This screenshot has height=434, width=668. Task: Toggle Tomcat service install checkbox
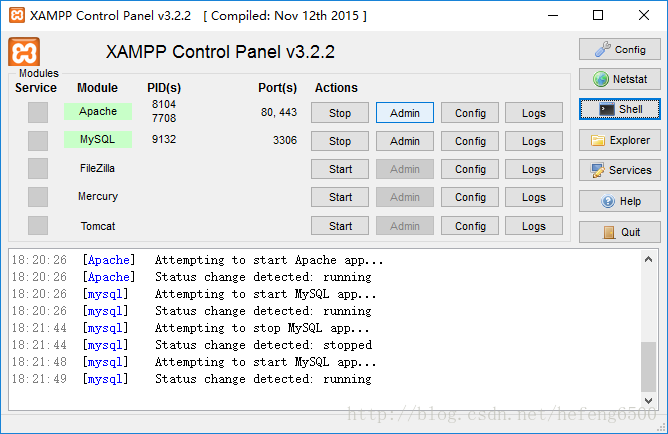coord(38,225)
